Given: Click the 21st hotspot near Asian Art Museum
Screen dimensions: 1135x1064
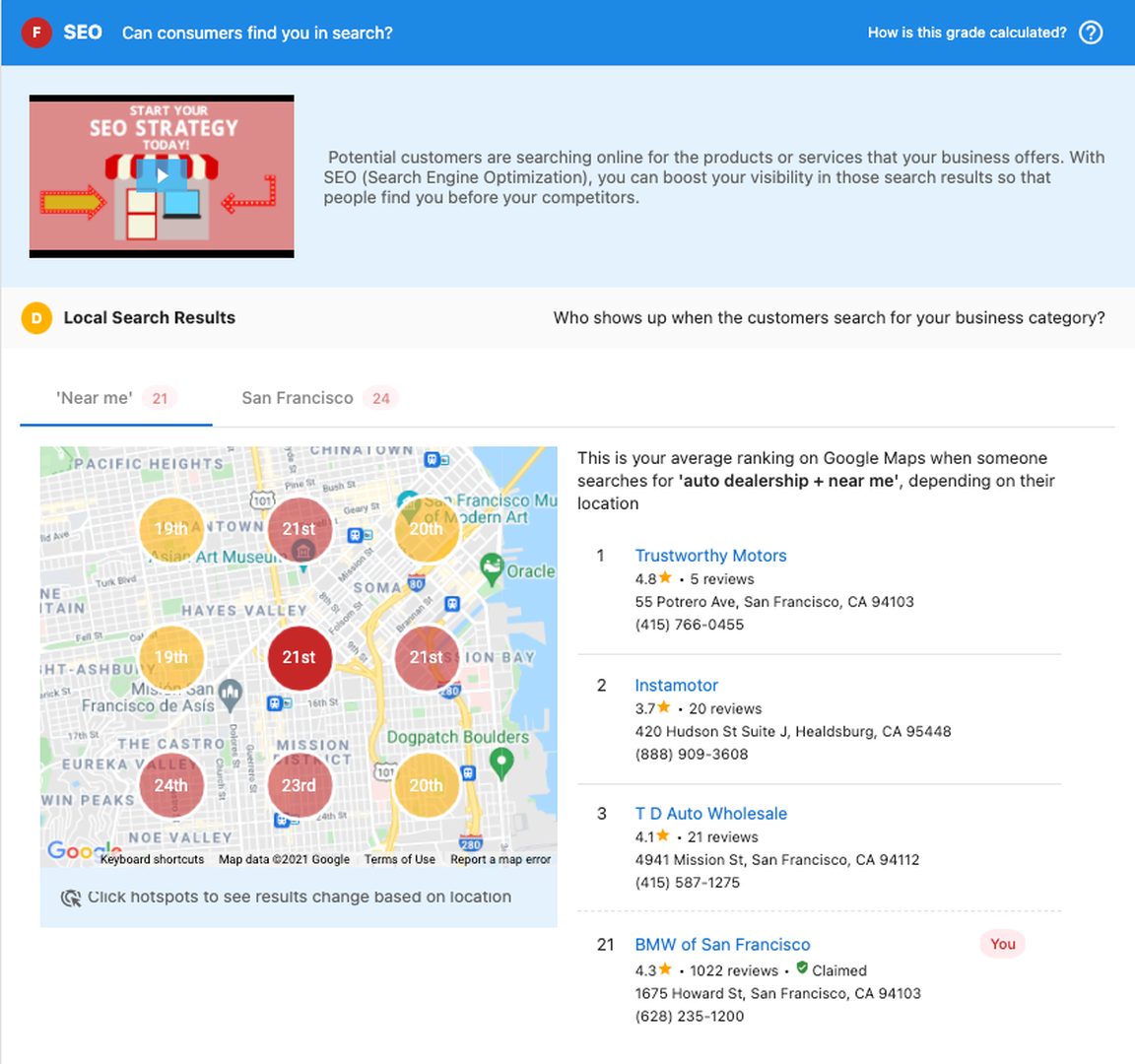Looking at the screenshot, I should click(x=299, y=529).
